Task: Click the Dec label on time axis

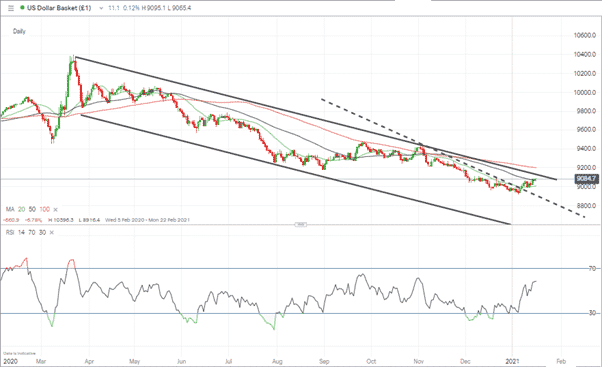Action: click(x=465, y=361)
